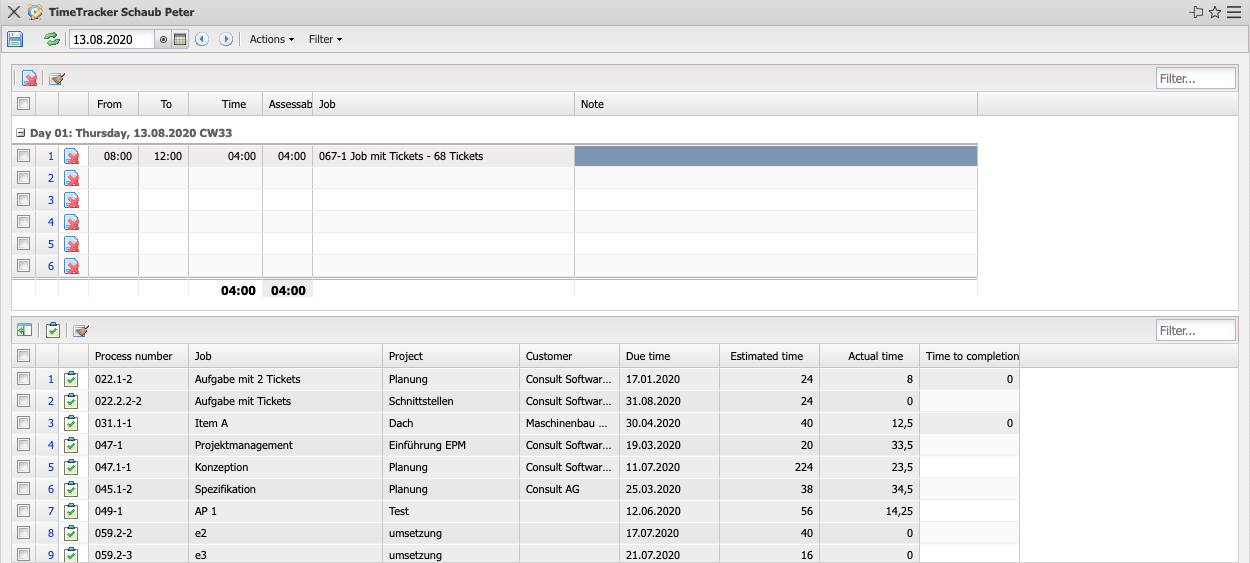Collapse the Day 01 Thursday group
This screenshot has height=563, width=1250.
[21, 132]
